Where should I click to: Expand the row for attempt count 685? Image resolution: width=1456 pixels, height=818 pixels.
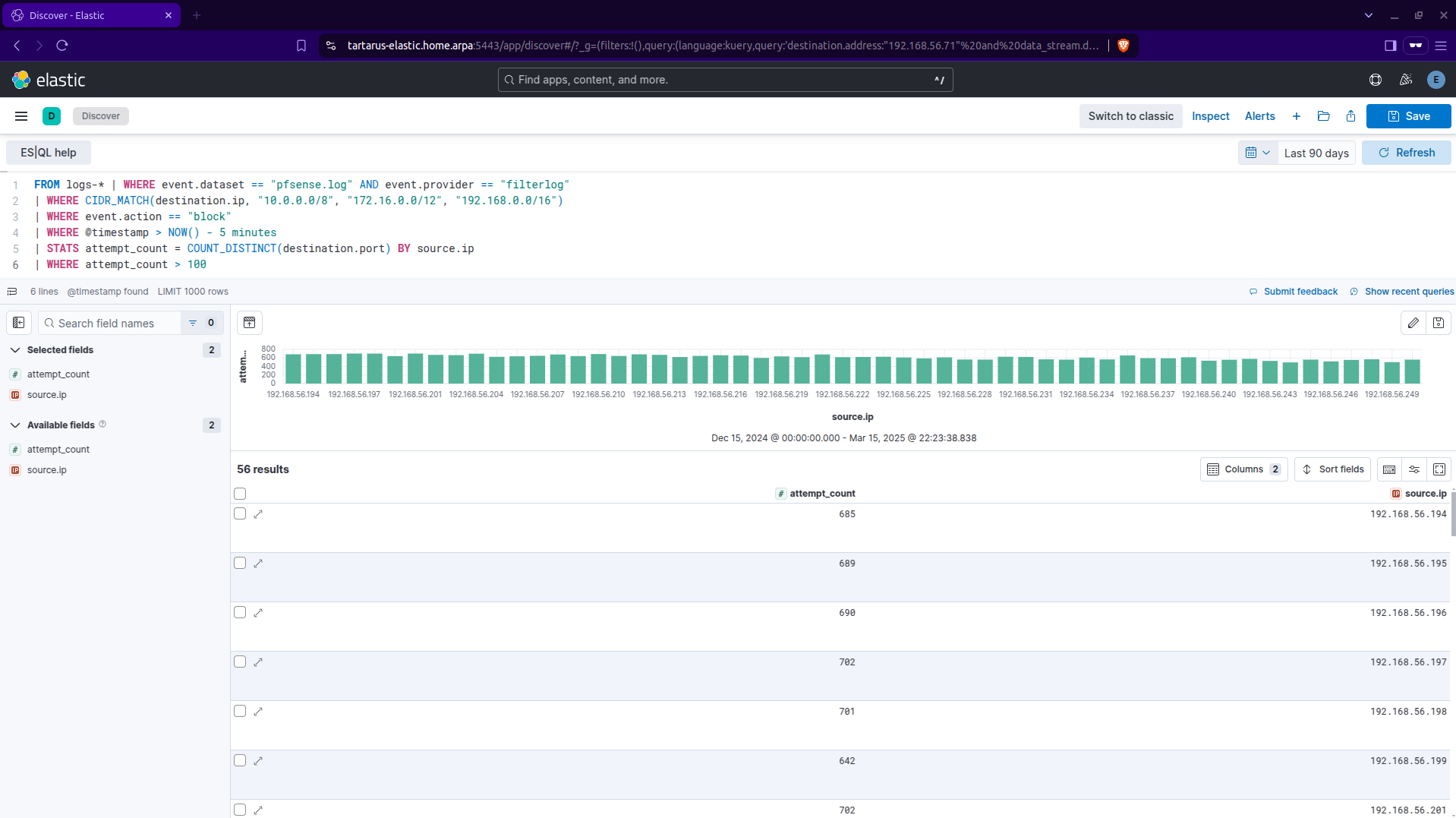[x=258, y=514]
